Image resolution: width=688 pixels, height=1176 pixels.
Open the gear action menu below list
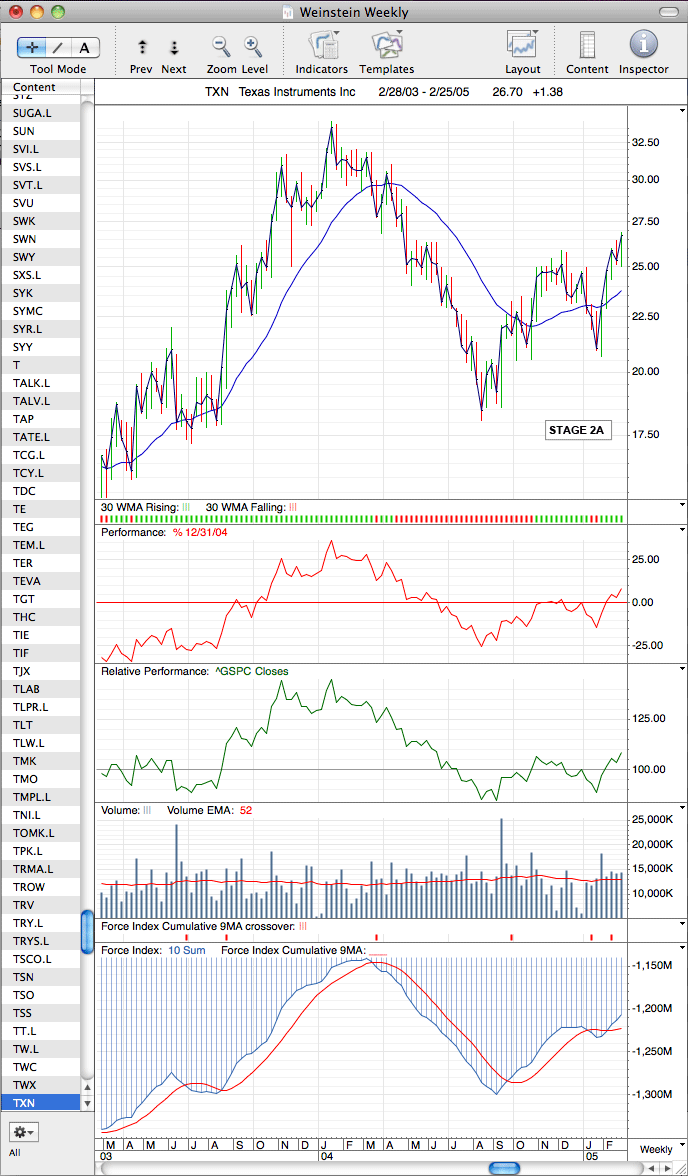25,1130
